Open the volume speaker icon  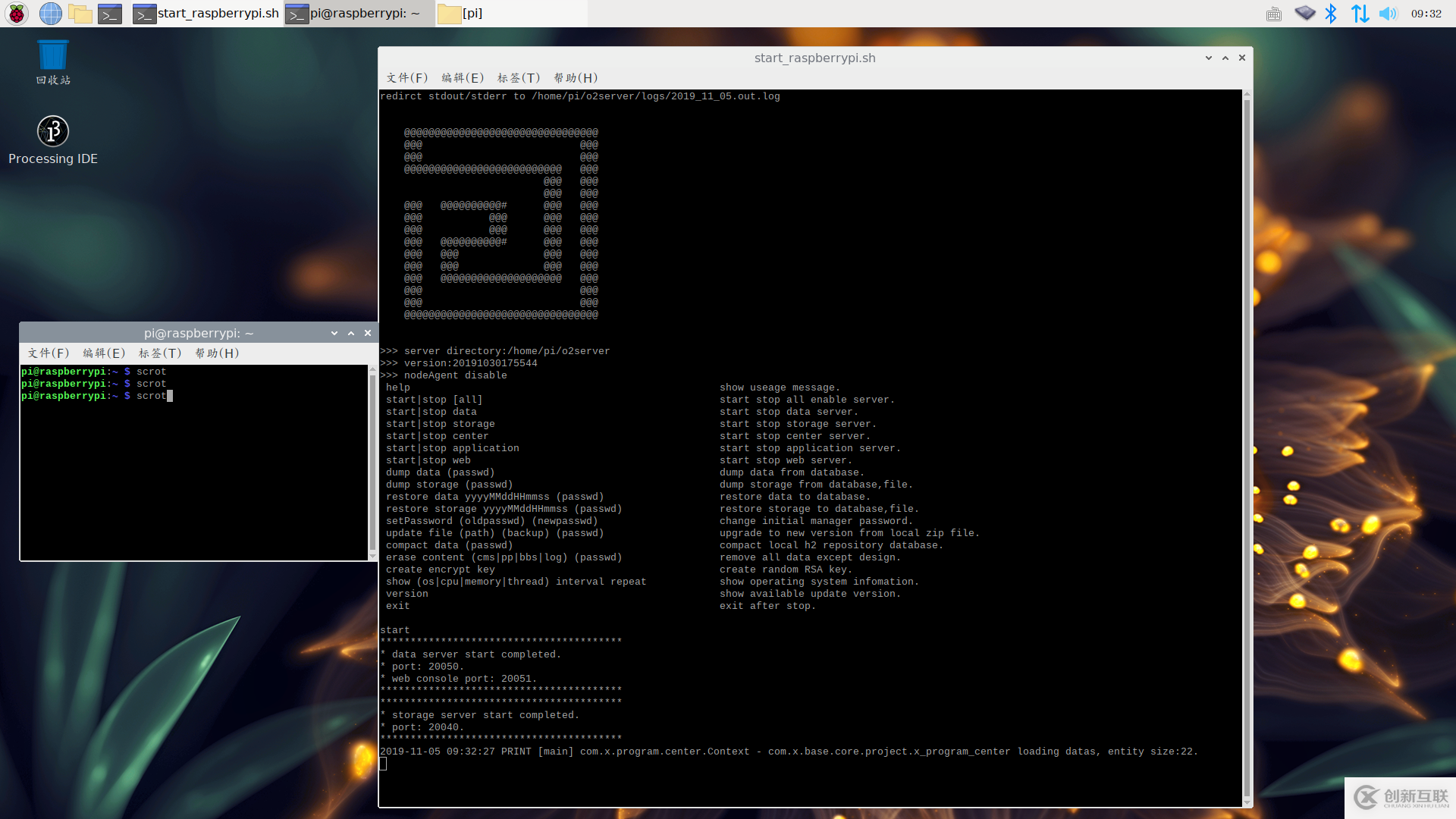1388,13
